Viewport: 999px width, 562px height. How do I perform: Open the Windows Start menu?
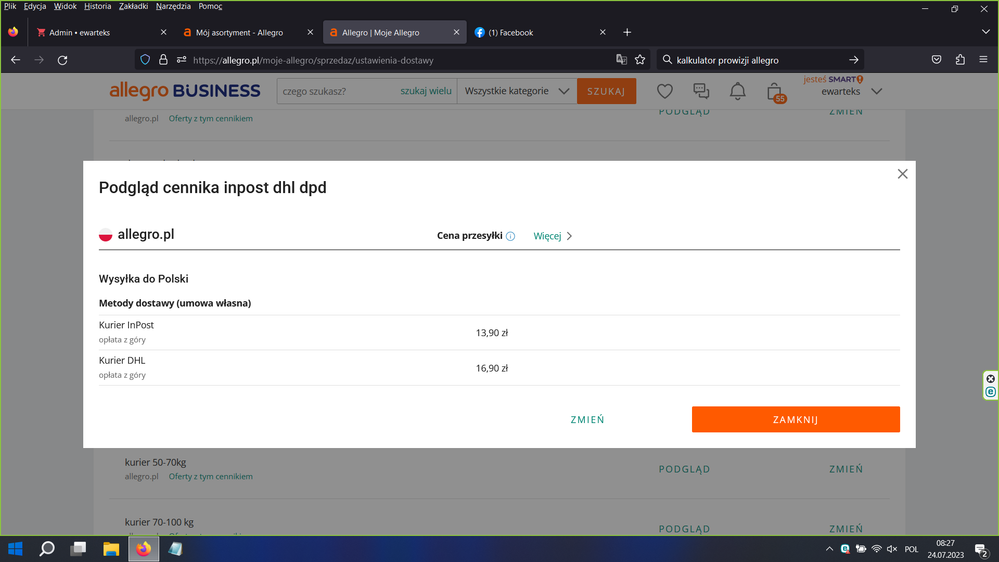point(15,549)
